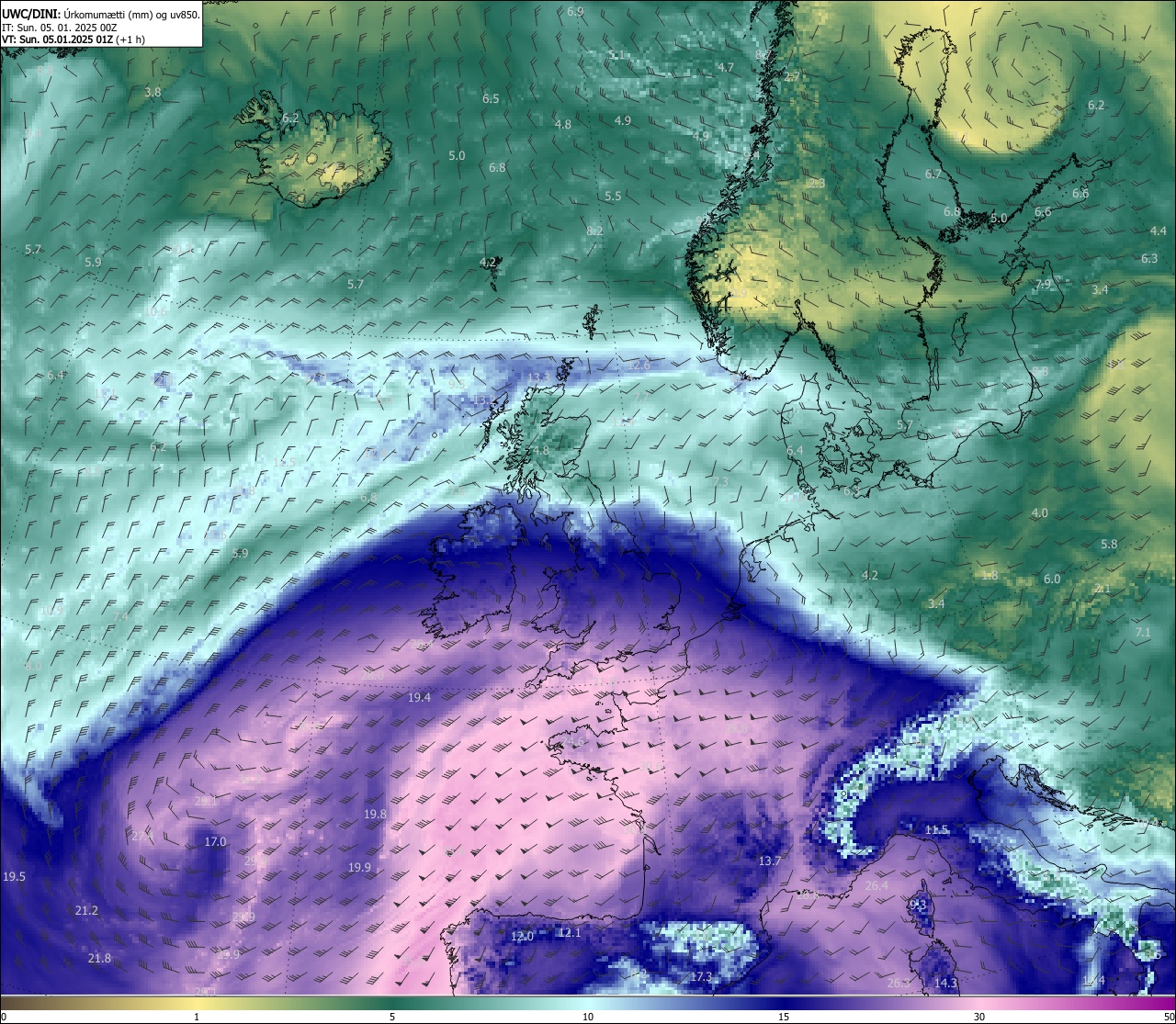Click the "19.5" value at the left edge
The height and width of the screenshot is (1024, 1176).
click(x=14, y=877)
